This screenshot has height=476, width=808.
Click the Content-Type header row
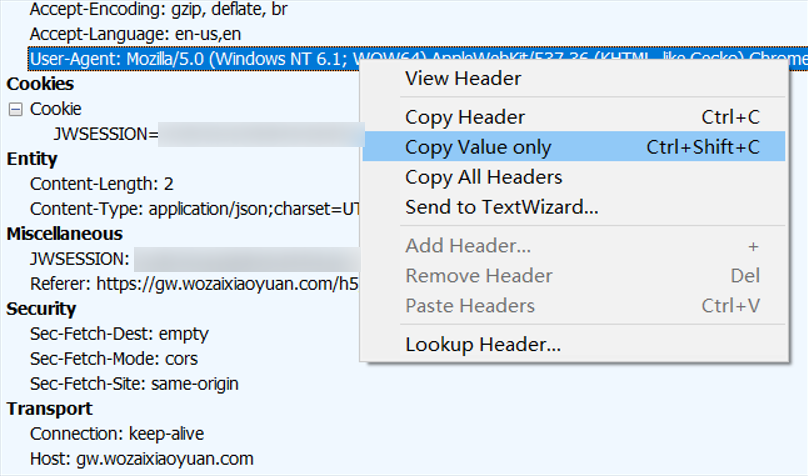pos(190,209)
